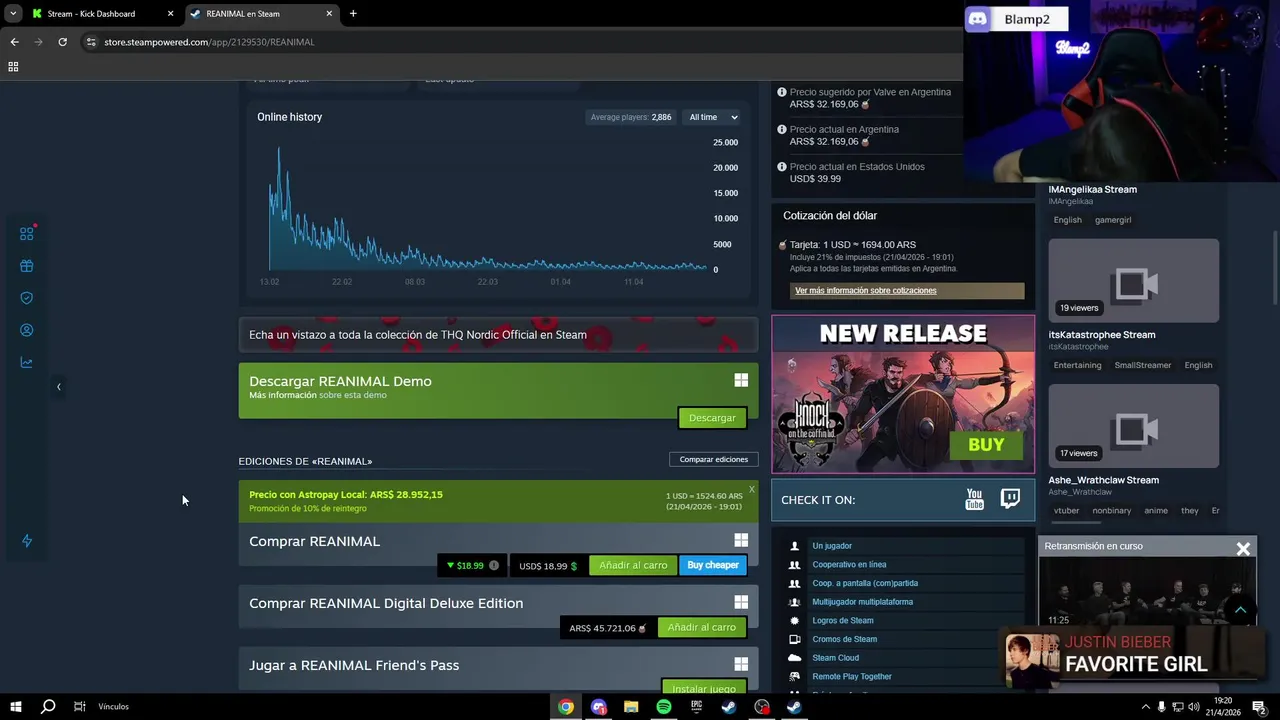Close the Stream - Kick Dashboard tab
The height and width of the screenshot is (720, 1280).
170,14
